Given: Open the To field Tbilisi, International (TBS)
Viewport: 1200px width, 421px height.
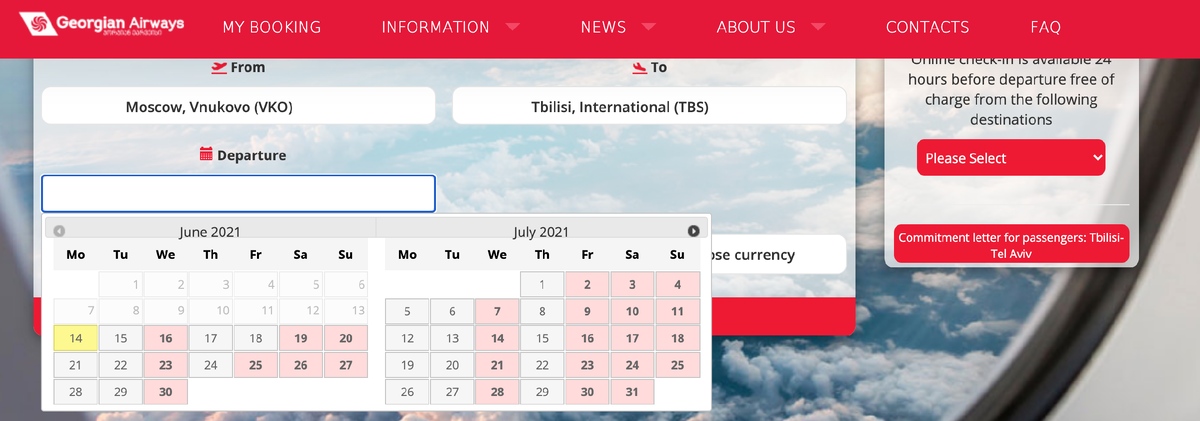Looking at the screenshot, I should [x=649, y=106].
